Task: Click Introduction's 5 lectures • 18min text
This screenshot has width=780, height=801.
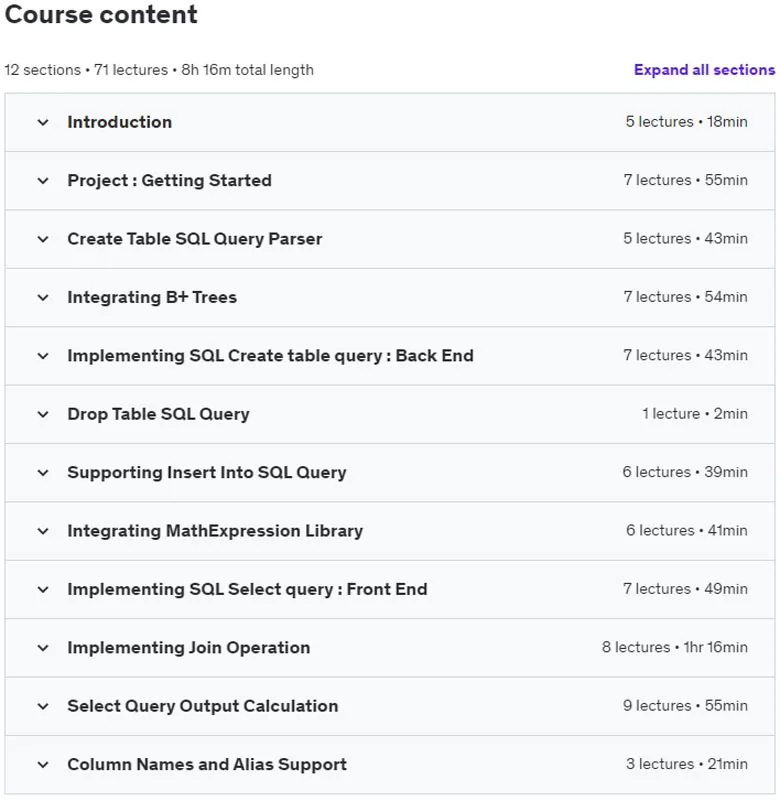Action: 687,122
